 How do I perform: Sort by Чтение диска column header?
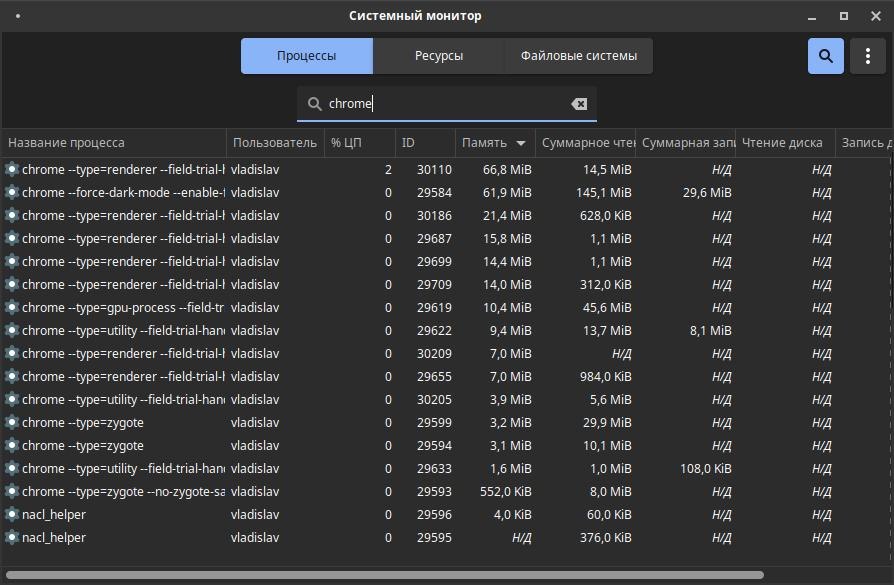(x=785, y=143)
